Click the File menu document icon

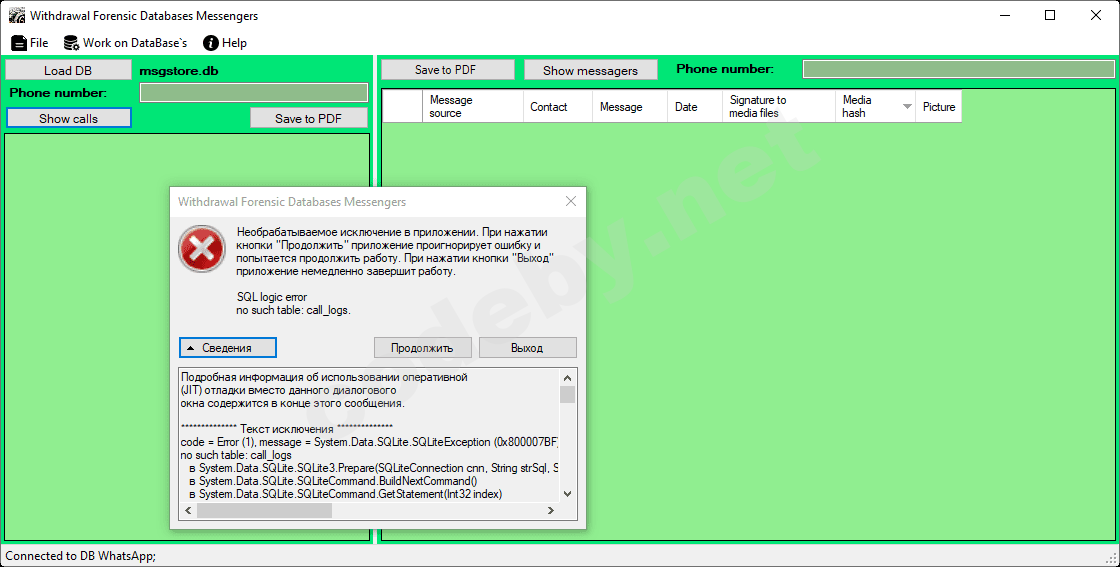click(x=19, y=44)
